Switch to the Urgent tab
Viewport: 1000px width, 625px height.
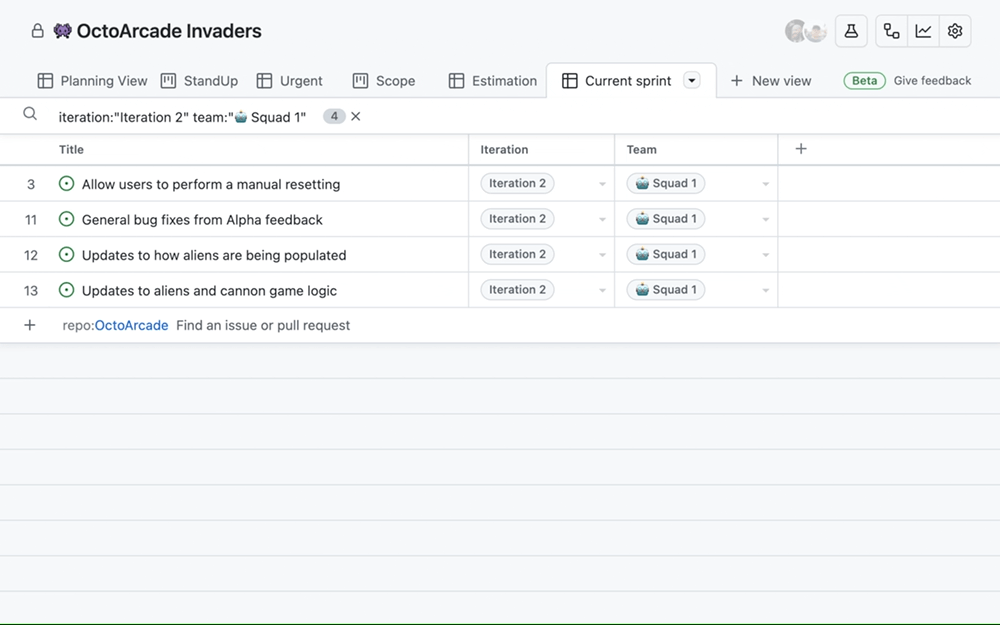290,81
